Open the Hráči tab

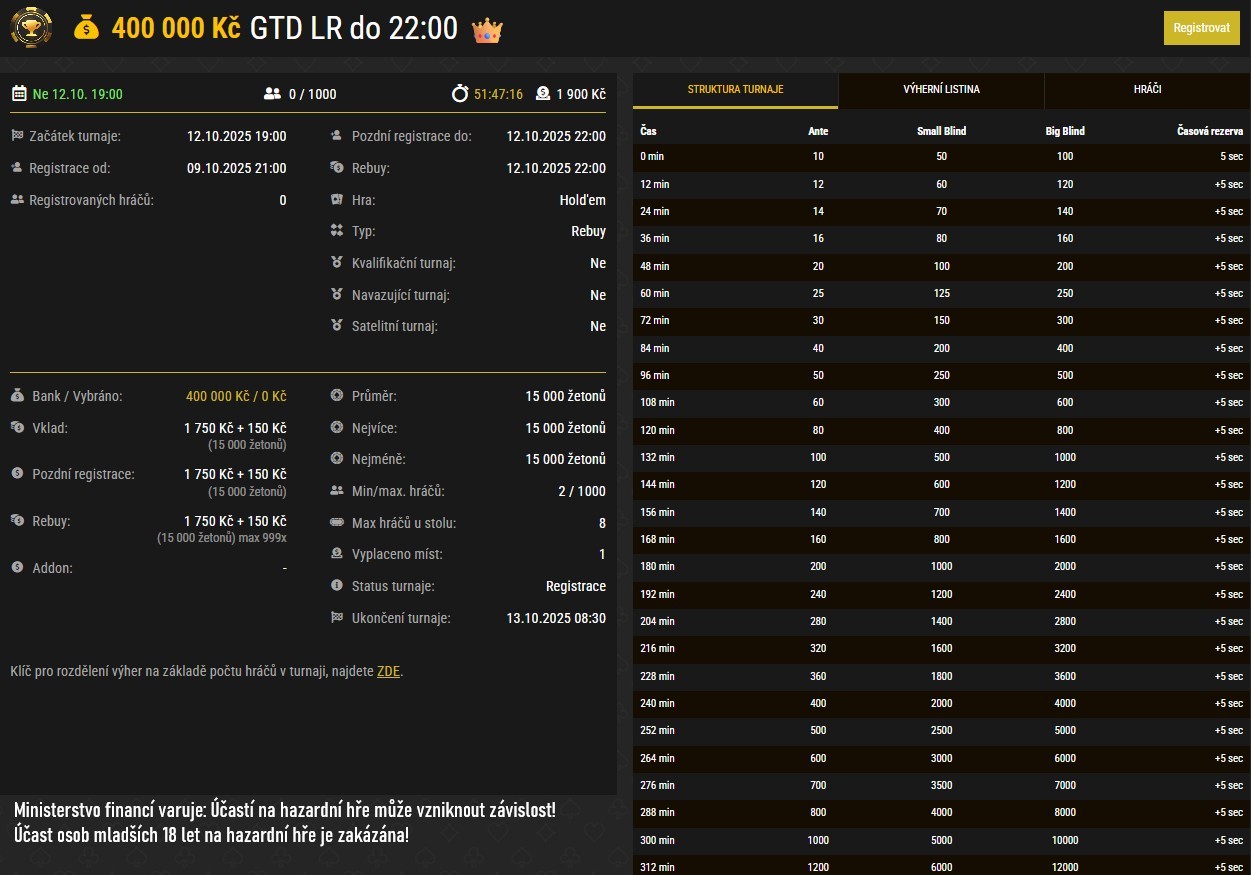1147,89
